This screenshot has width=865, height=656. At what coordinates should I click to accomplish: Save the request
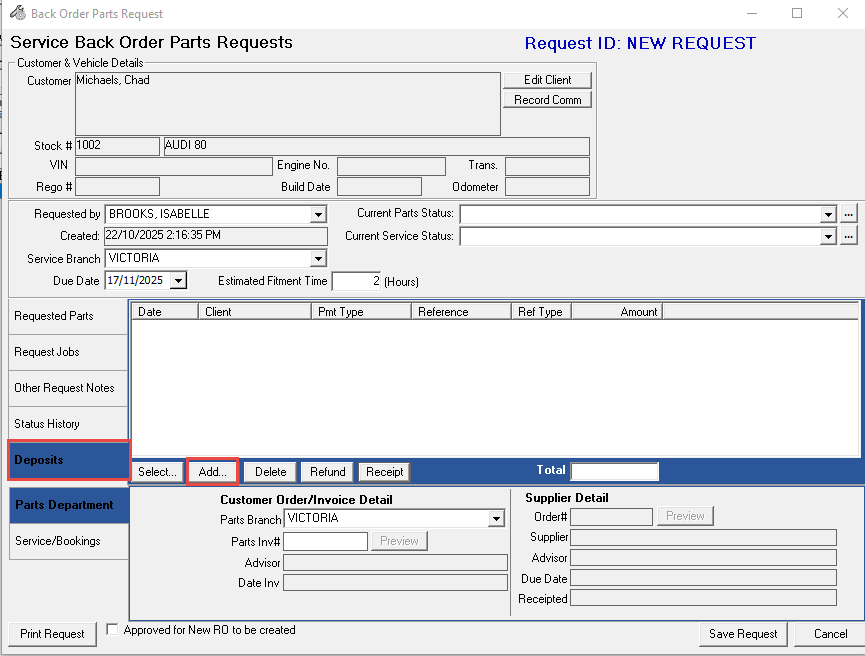coord(743,634)
